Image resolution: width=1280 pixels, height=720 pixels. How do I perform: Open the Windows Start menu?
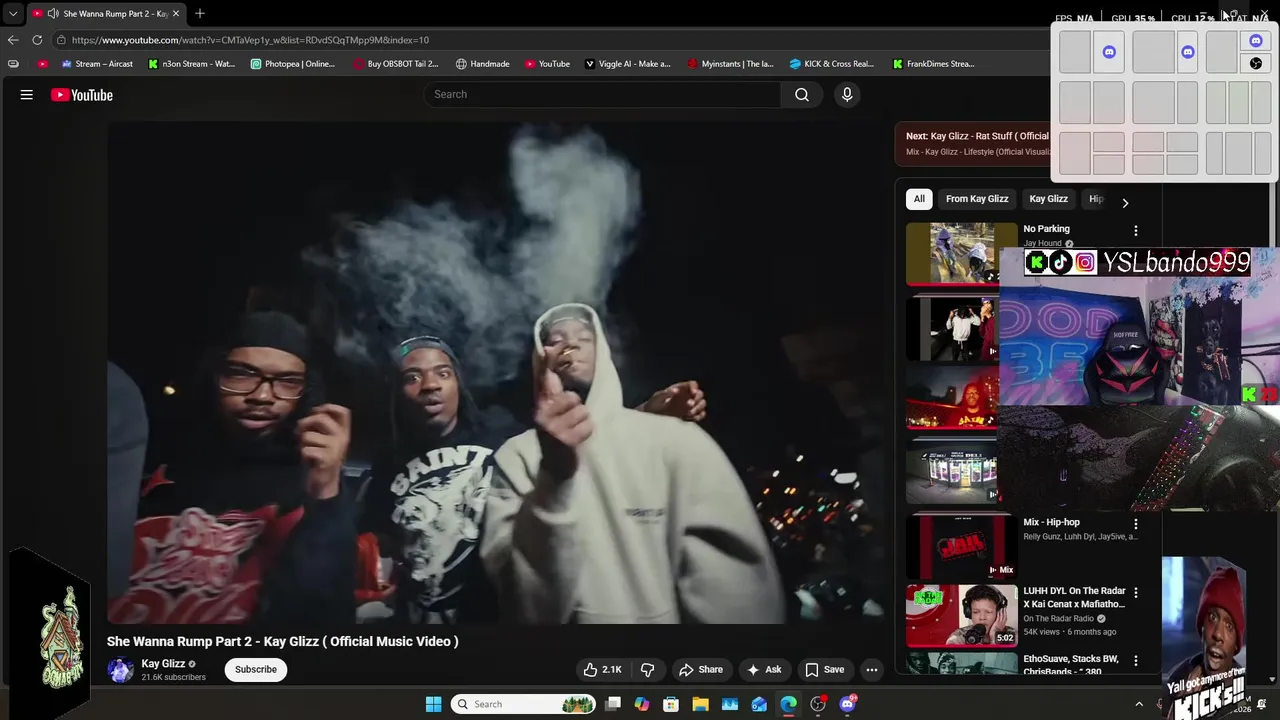tap(433, 704)
